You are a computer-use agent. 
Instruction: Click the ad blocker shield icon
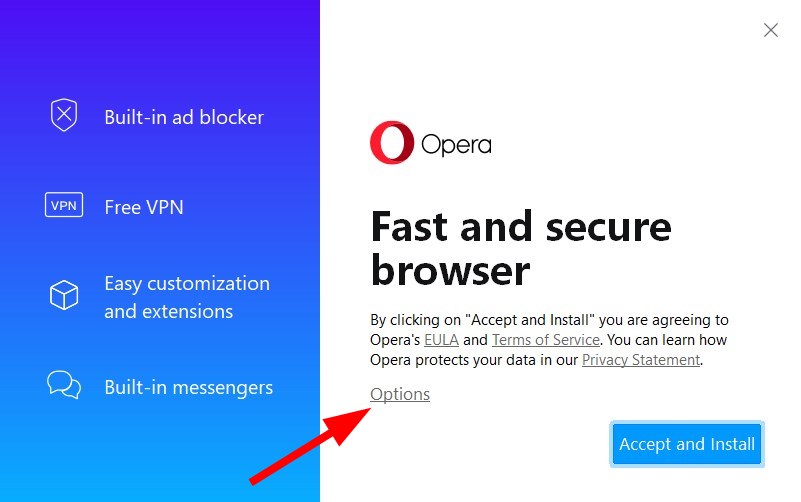[64, 115]
